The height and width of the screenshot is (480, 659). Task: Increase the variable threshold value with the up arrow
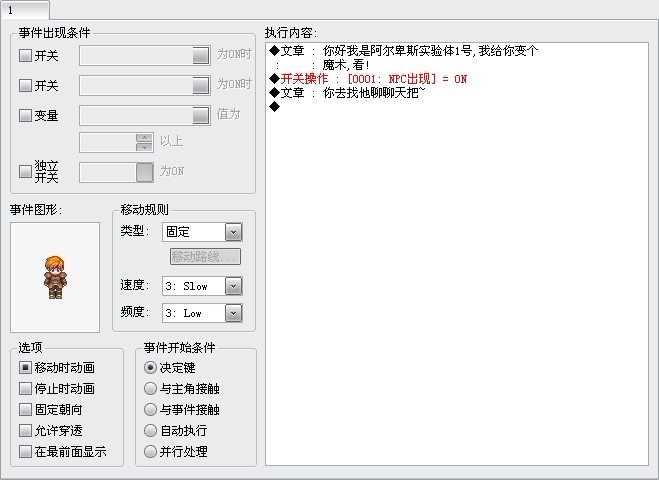point(144,137)
